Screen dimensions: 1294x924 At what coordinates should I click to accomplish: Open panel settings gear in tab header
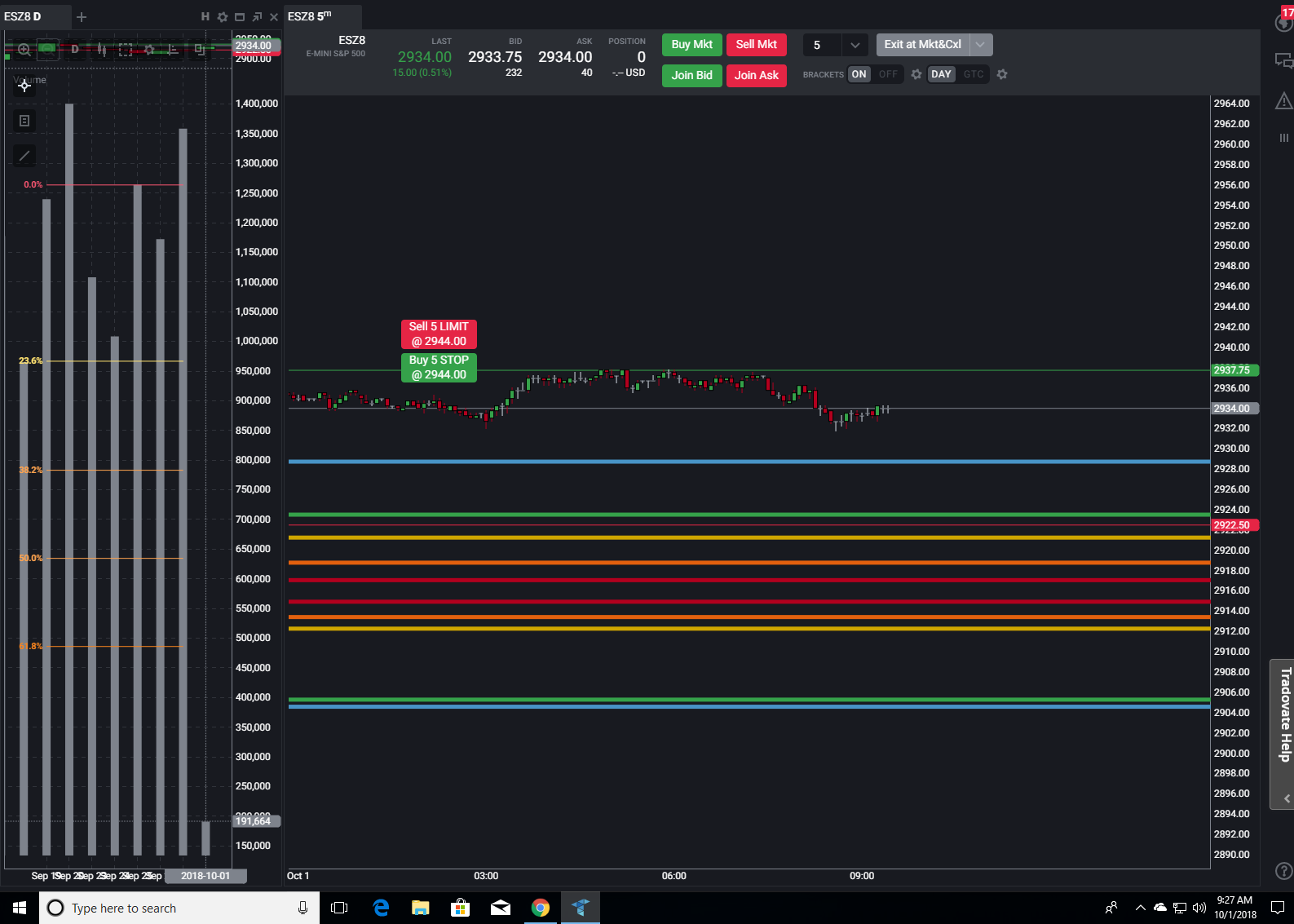[x=223, y=16]
